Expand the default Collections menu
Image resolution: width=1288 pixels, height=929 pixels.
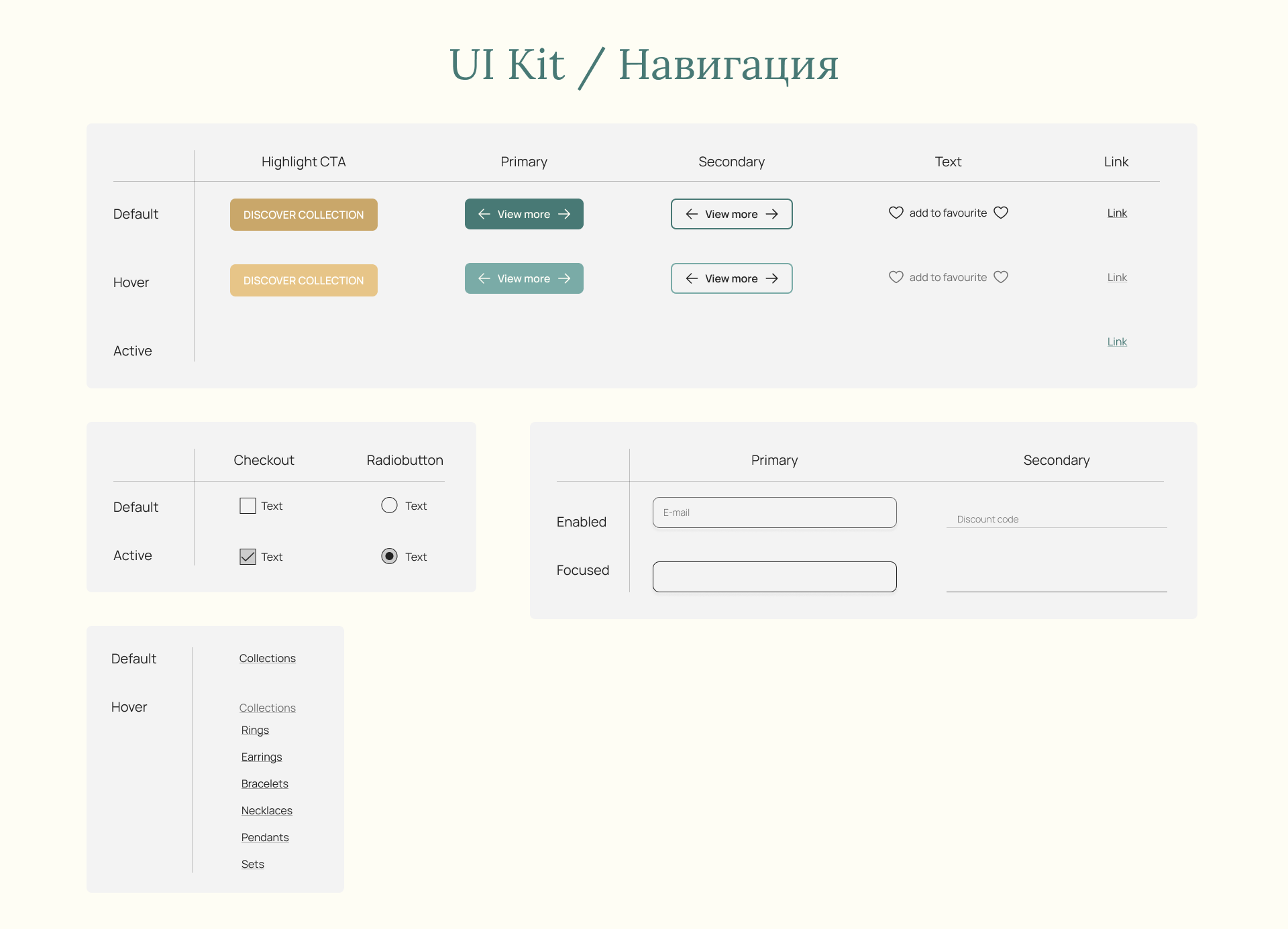click(267, 659)
